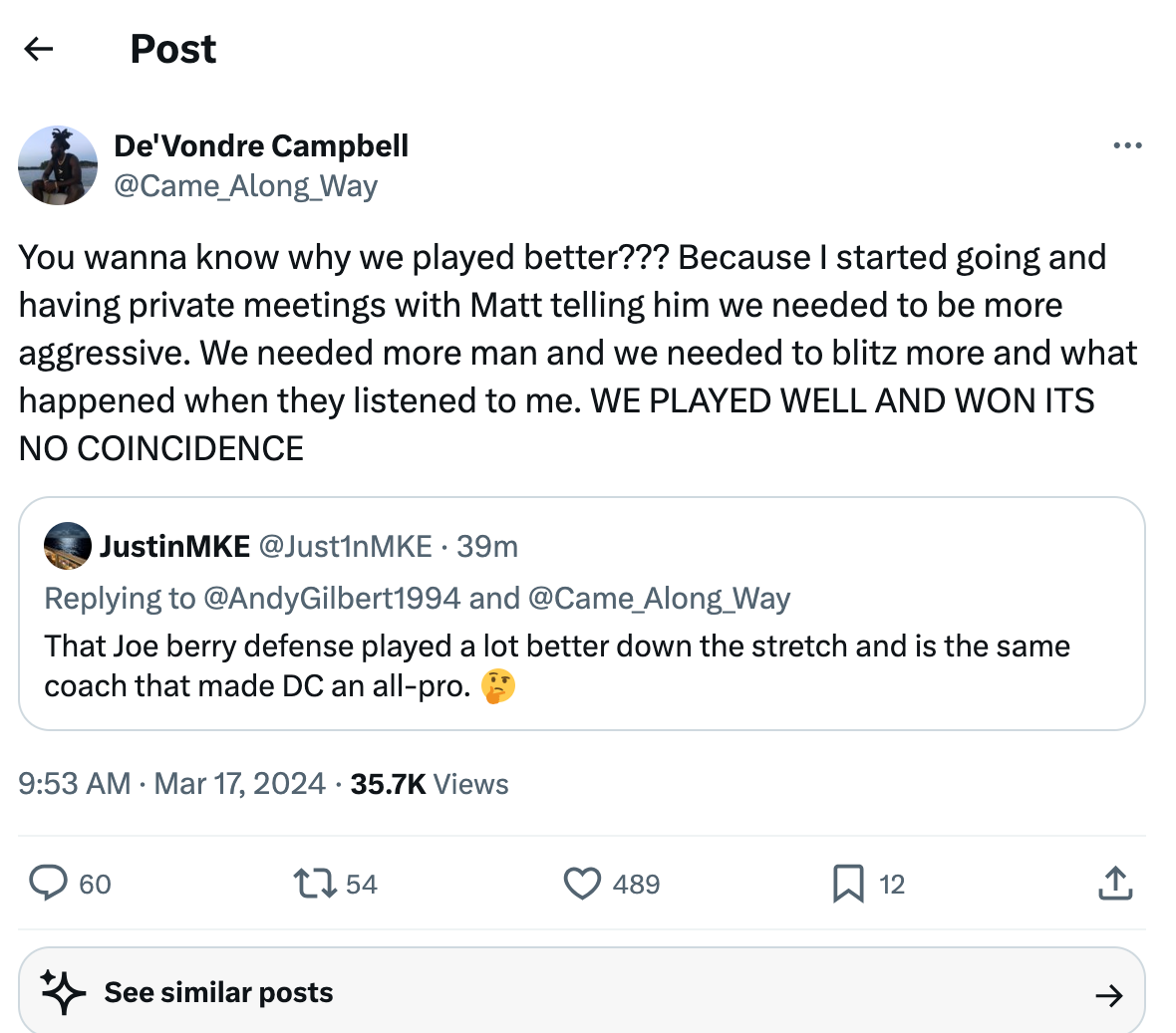The width and height of the screenshot is (1176, 1033).
Task: Open the @Came_Along_Way handle under author name
Action: pos(246,186)
